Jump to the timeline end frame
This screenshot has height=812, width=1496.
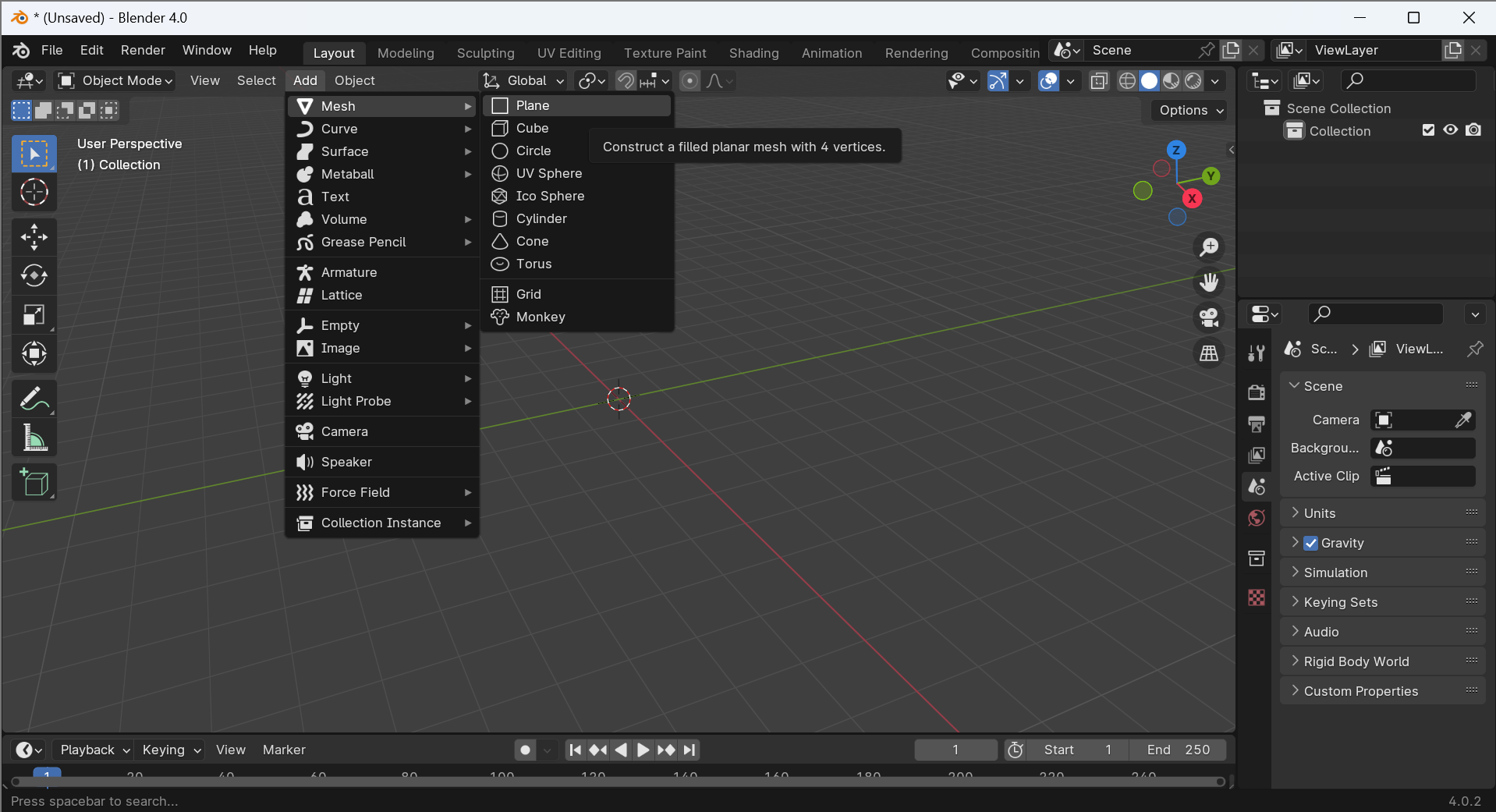click(x=690, y=750)
